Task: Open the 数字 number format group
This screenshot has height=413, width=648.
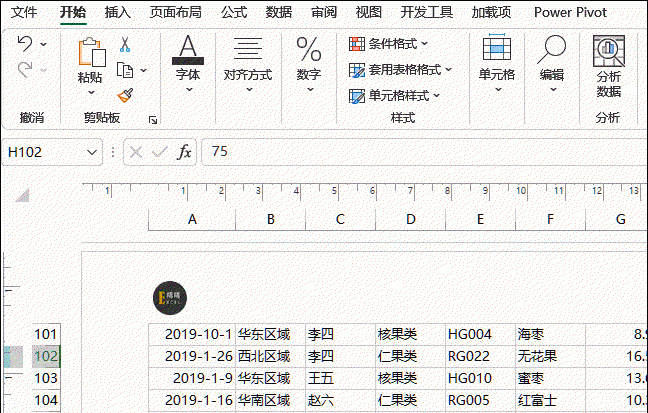Action: 309,64
